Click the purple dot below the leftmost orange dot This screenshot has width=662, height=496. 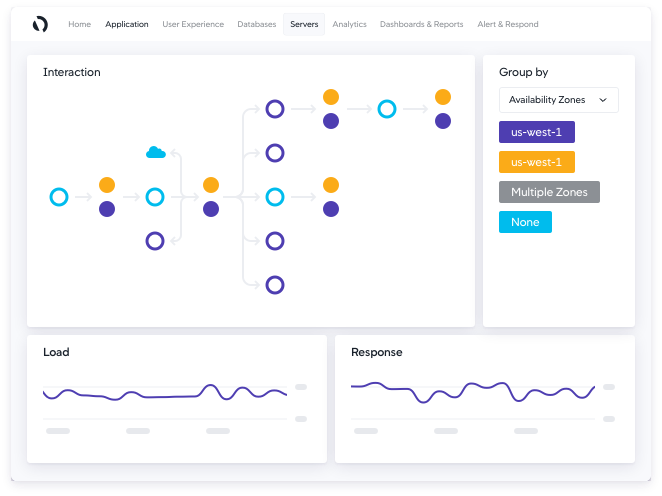107,209
